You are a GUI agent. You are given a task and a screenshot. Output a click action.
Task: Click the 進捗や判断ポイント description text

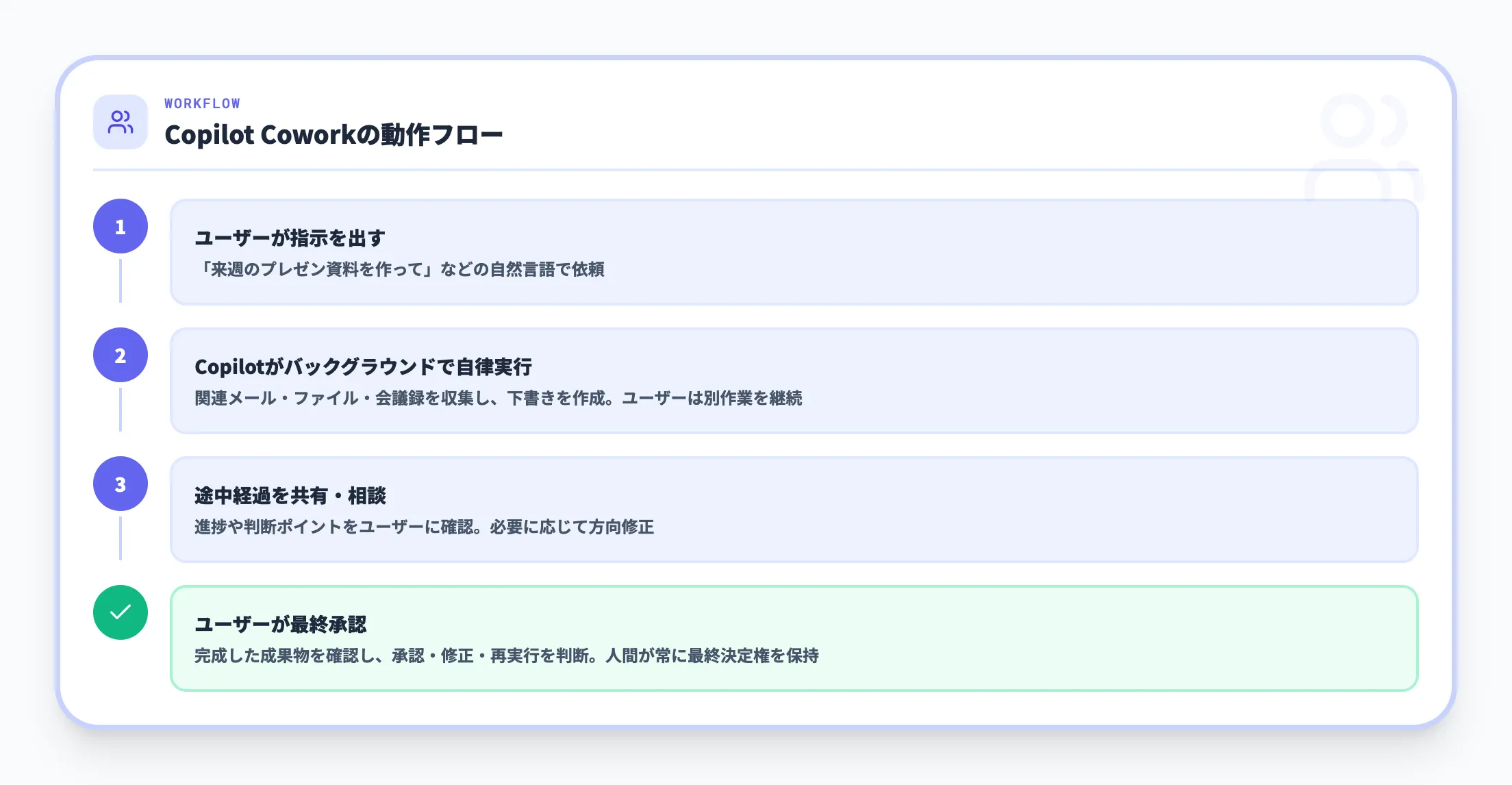pos(424,527)
